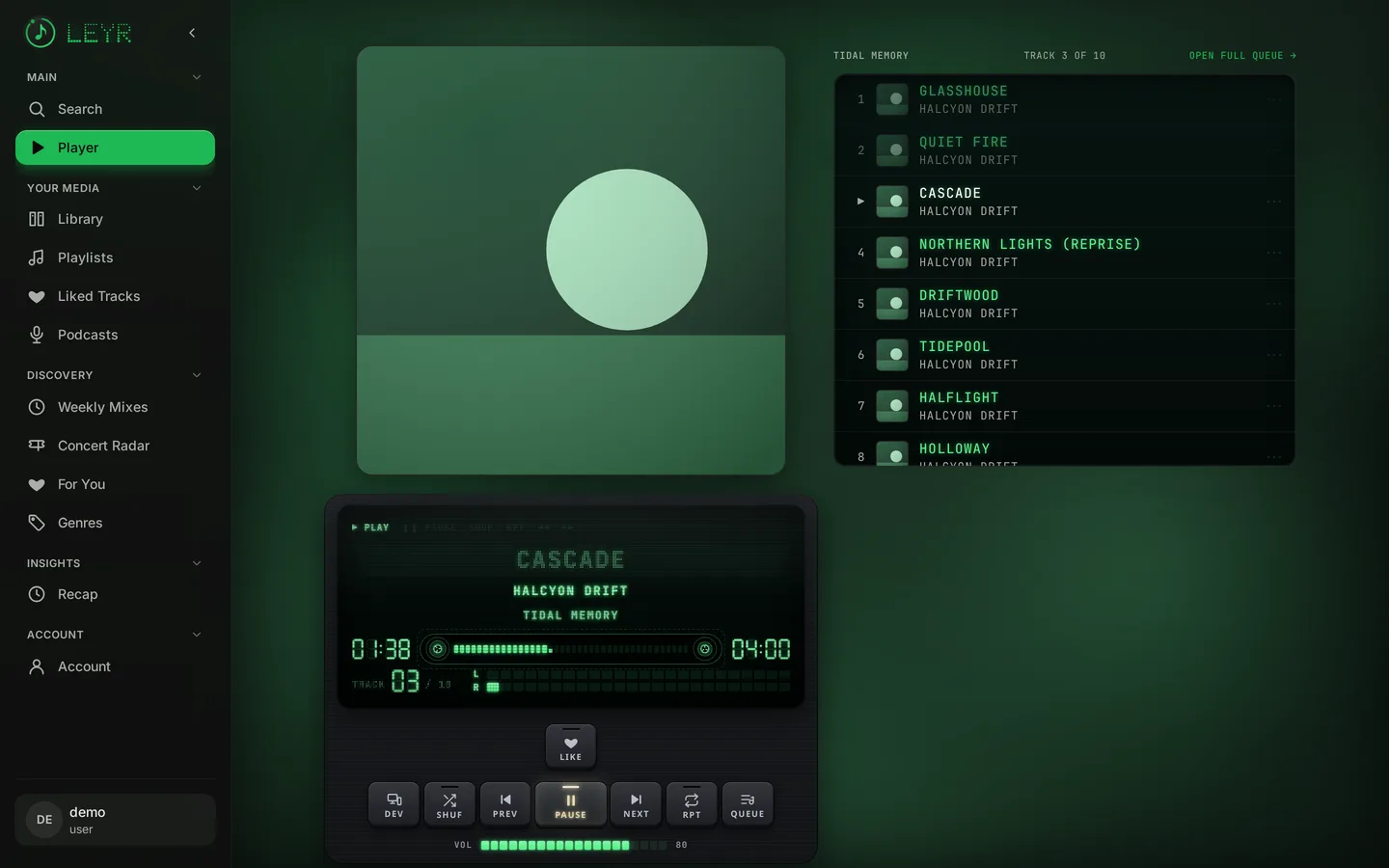Open options menu for Northern Lights (Reprise)
This screenshot has width=1389, height=868.
1274,253
